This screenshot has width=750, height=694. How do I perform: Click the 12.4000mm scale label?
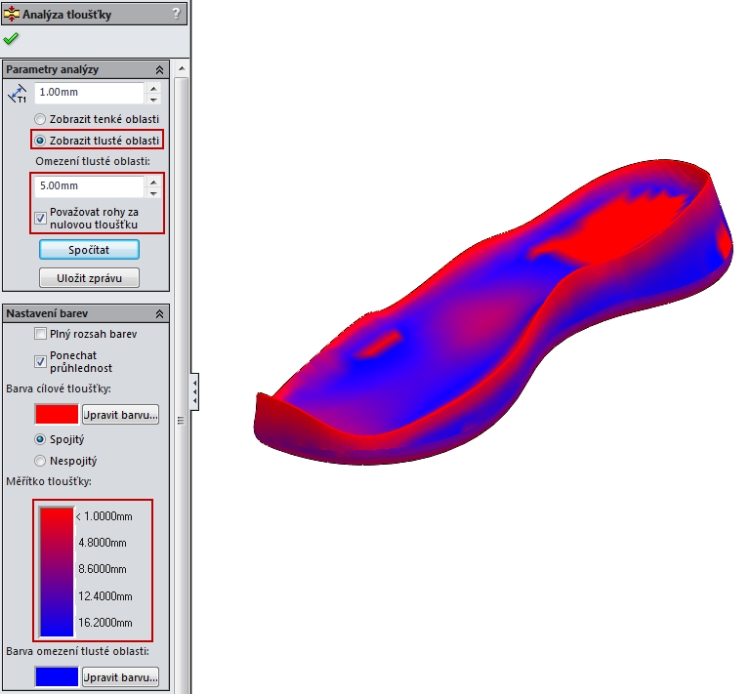105,596
